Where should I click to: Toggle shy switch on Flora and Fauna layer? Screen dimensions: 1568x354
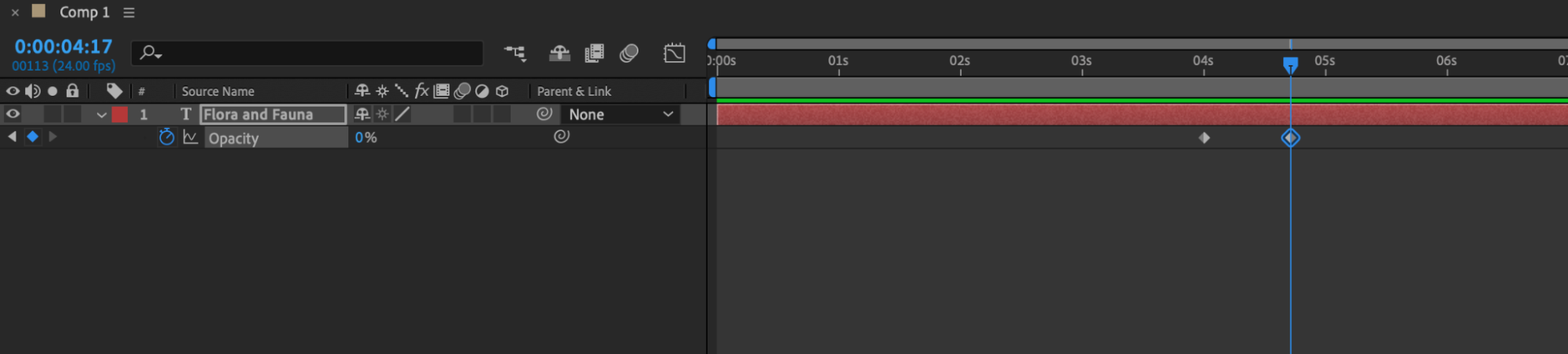click(x=362, y=114)
